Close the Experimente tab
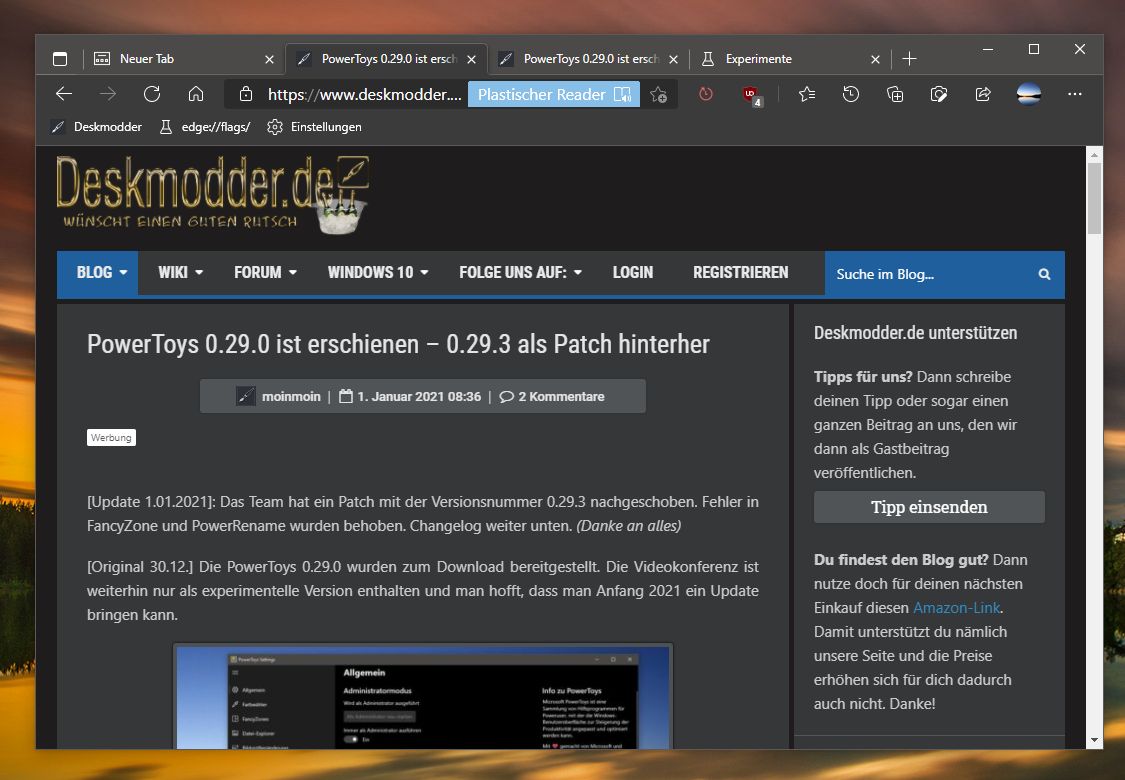 click(x=875, y=60)
